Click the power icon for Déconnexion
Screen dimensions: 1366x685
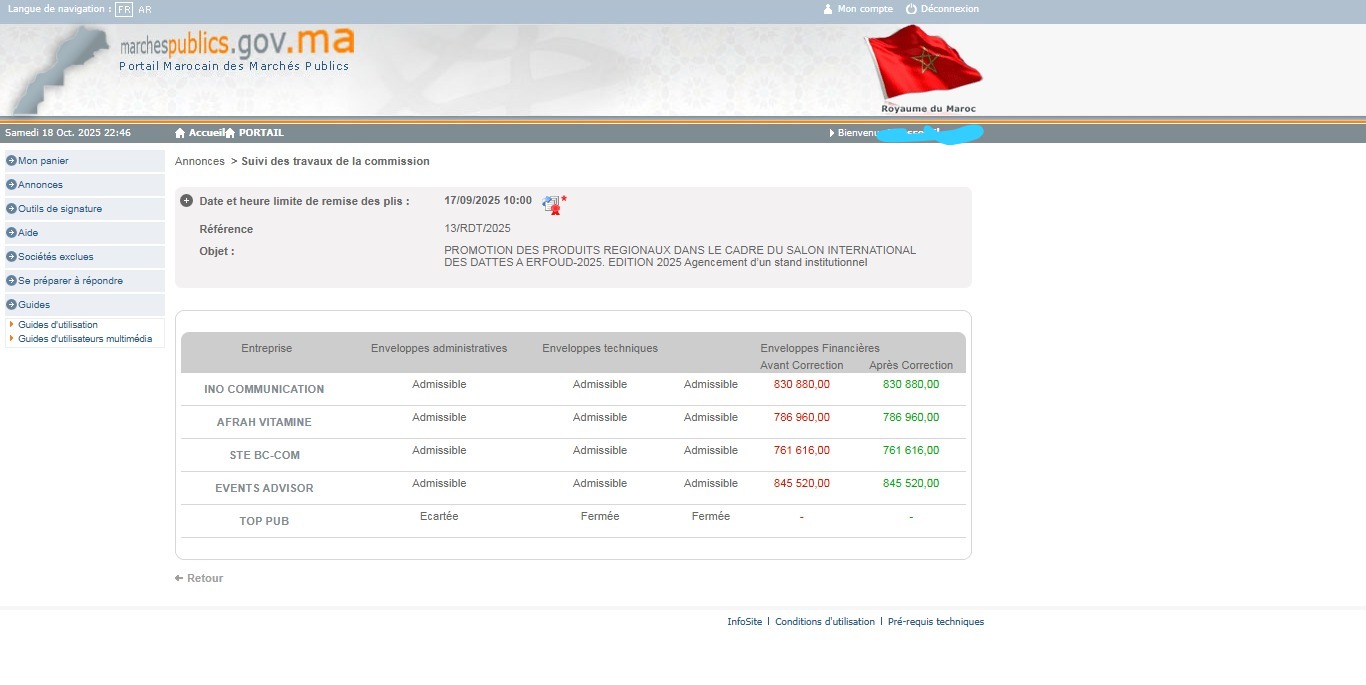[x=911, y=9]
